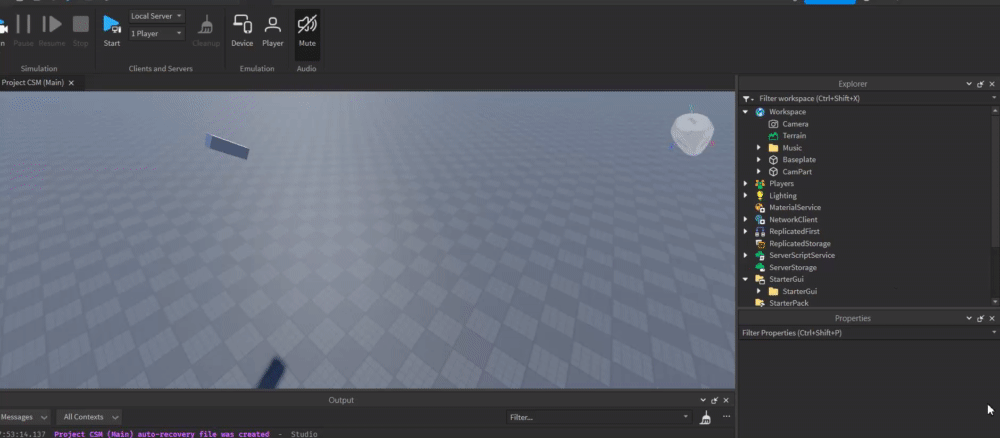Expand the NetworkClient node
This screenshot has height=438, width=1000.
(745, 219)
